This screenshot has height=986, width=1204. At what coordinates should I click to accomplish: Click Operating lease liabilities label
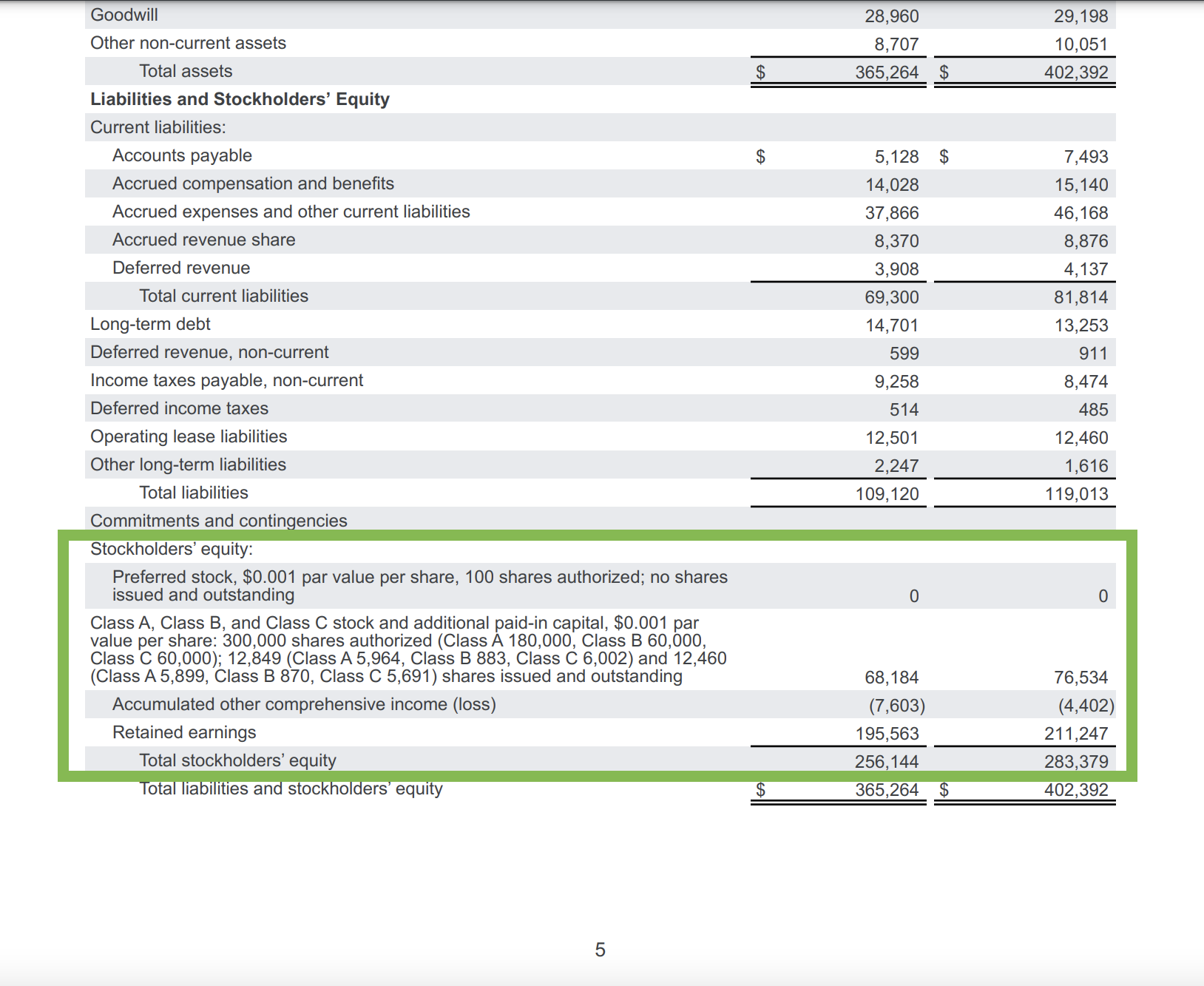[x=189, y=436]
